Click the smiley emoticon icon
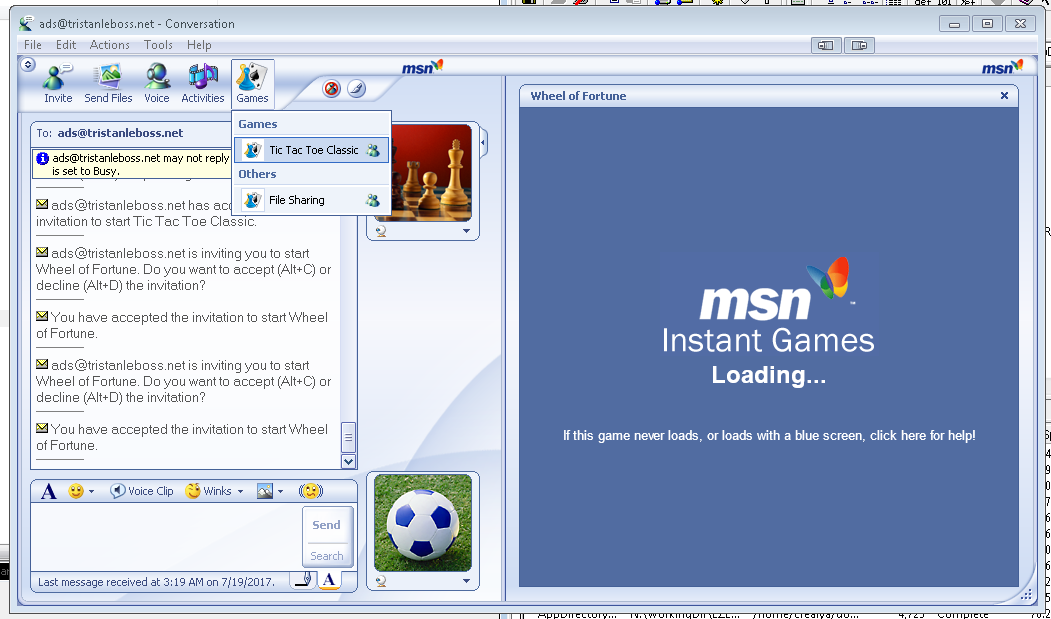1051x619 pixels. (x=76, y=492)
